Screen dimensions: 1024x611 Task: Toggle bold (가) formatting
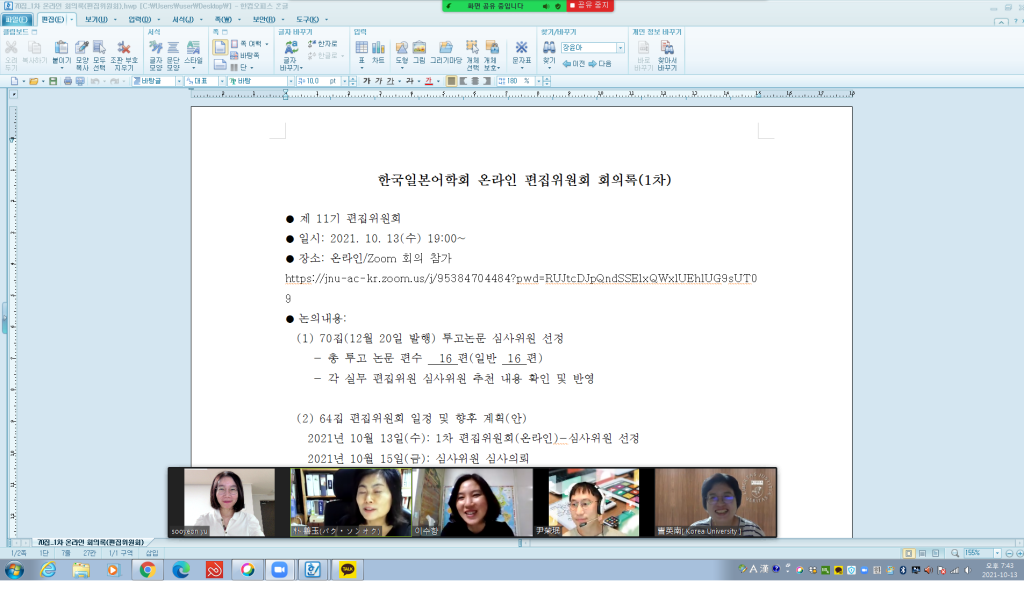coord(366,82)
